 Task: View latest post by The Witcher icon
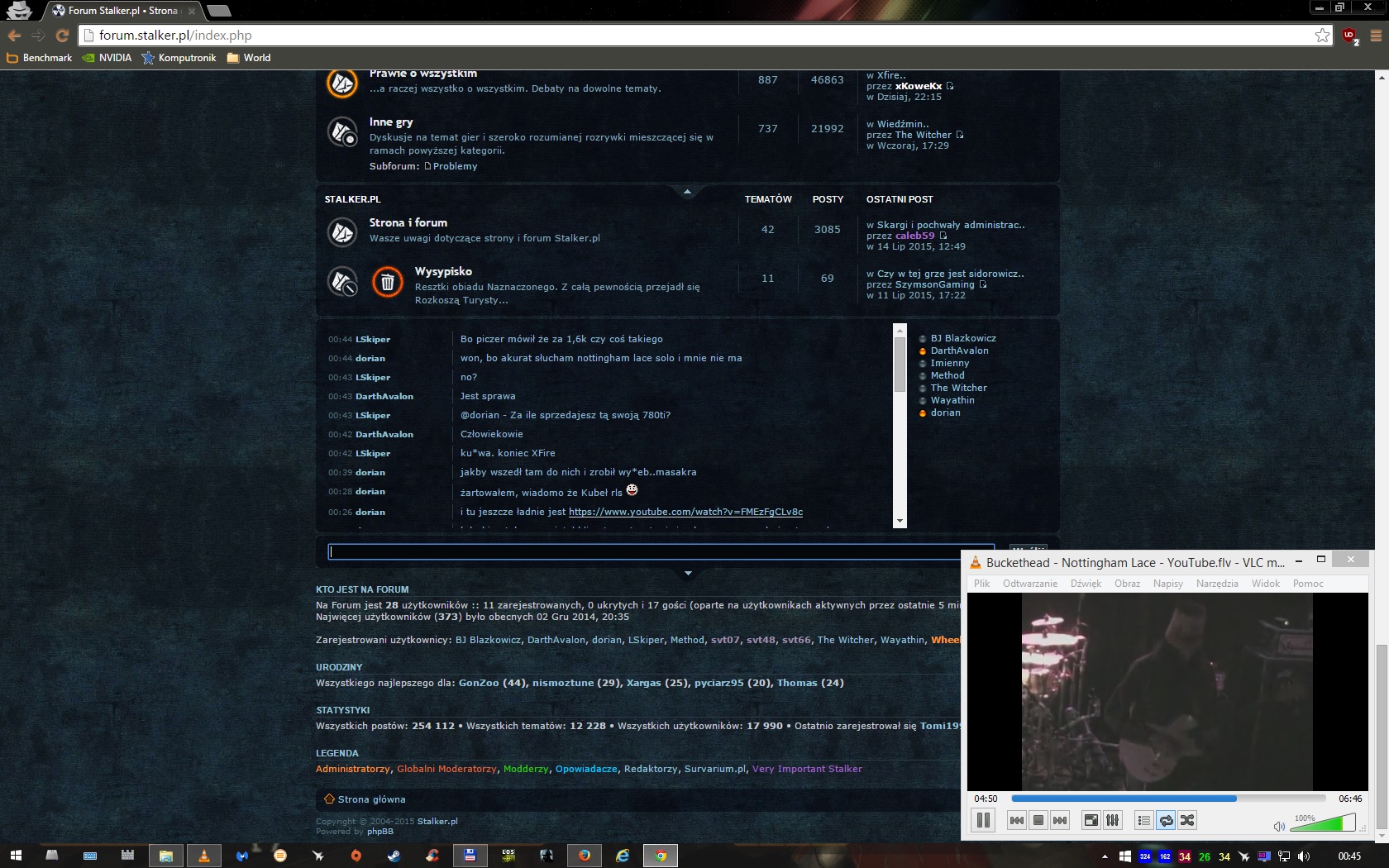point(960,135)
